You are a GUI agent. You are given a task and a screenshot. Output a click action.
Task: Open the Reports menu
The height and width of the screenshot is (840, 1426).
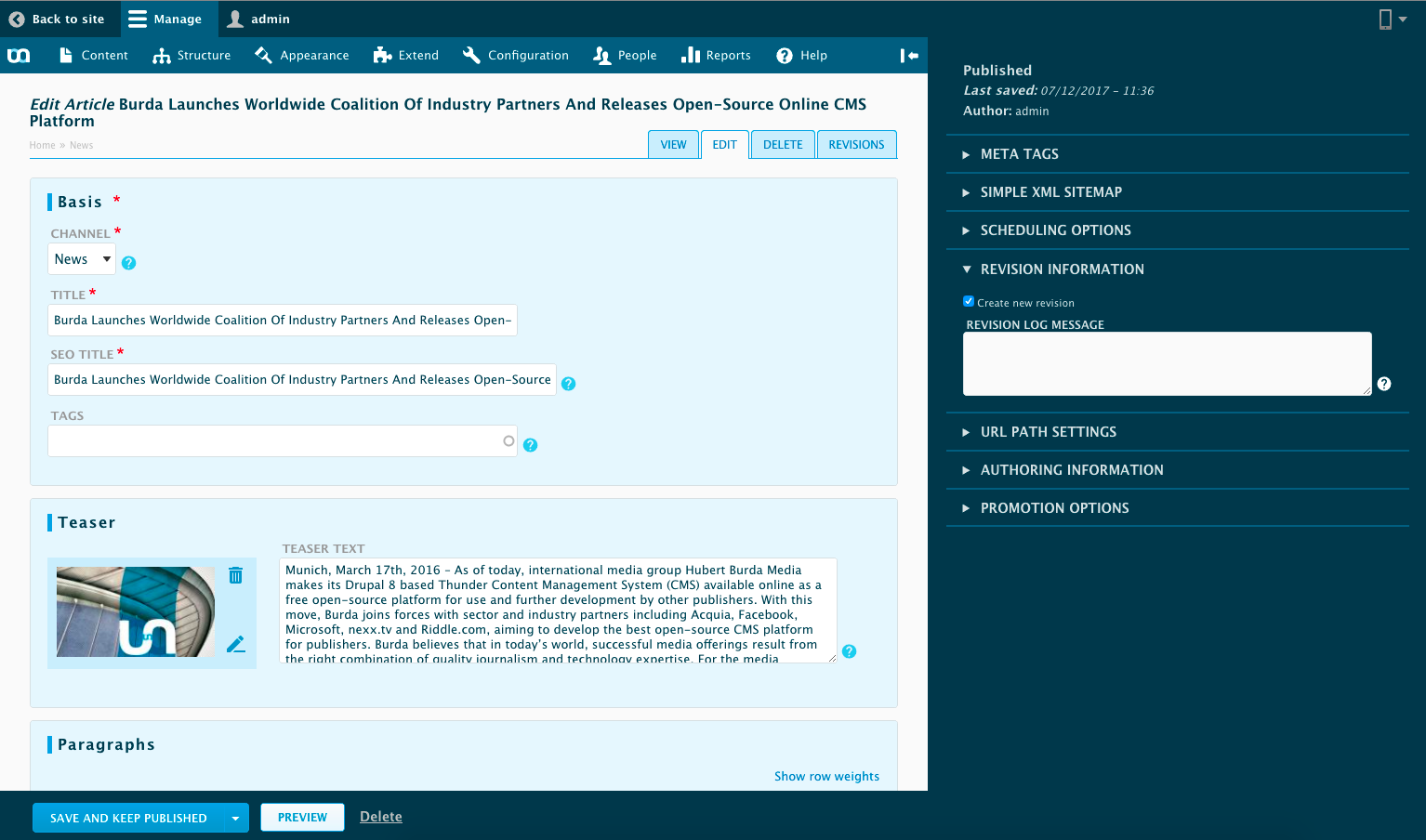716,56
